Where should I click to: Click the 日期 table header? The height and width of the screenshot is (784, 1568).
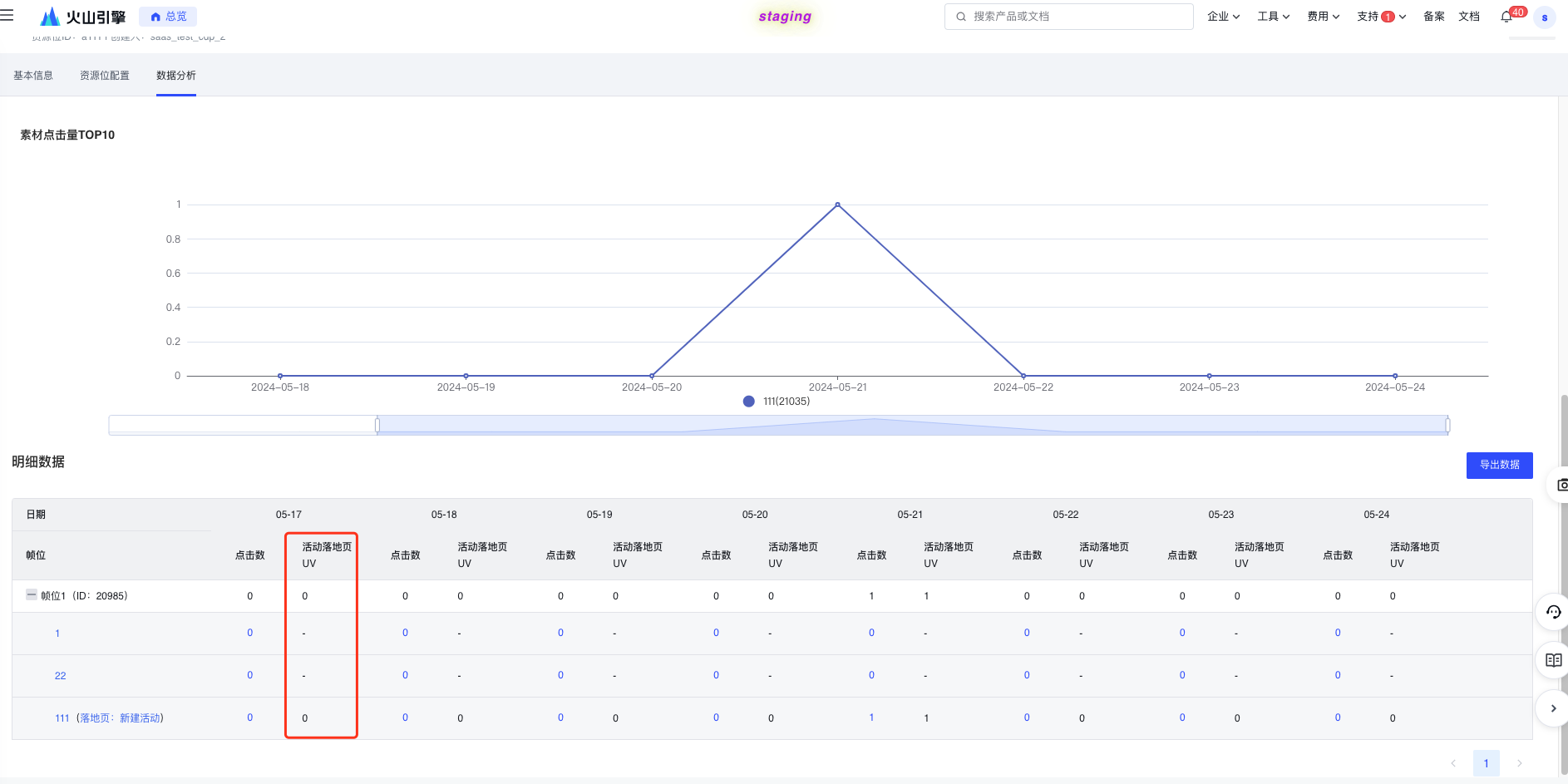pos(36,515)
